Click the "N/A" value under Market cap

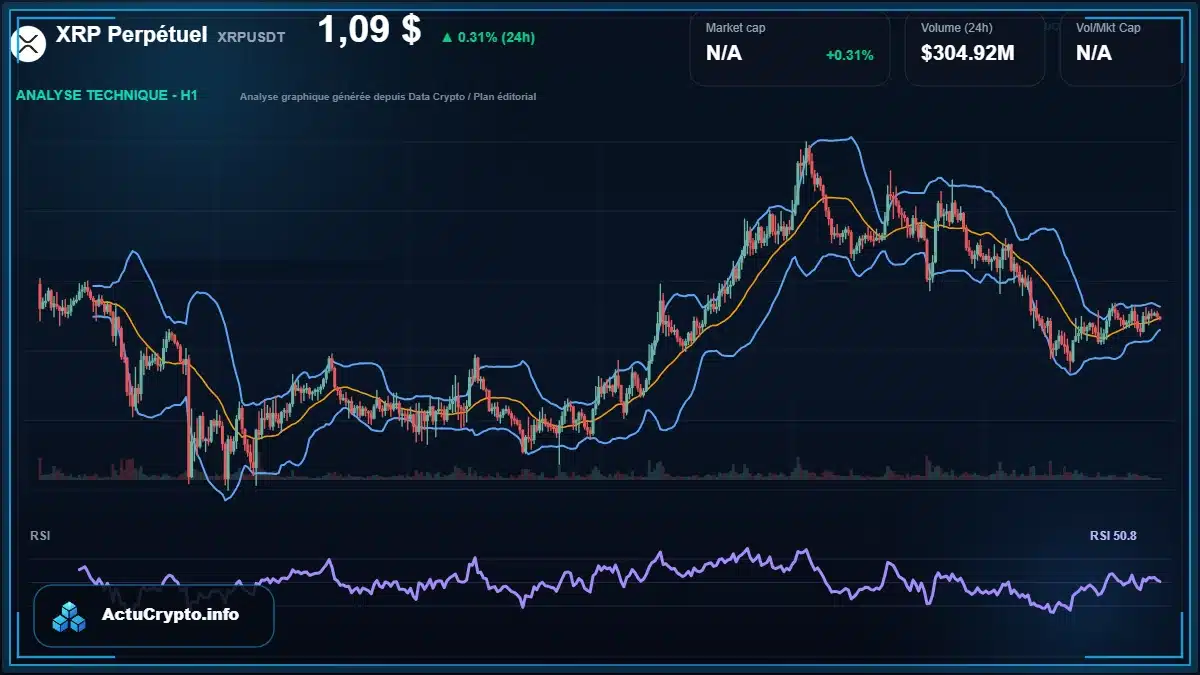[724, 54]
